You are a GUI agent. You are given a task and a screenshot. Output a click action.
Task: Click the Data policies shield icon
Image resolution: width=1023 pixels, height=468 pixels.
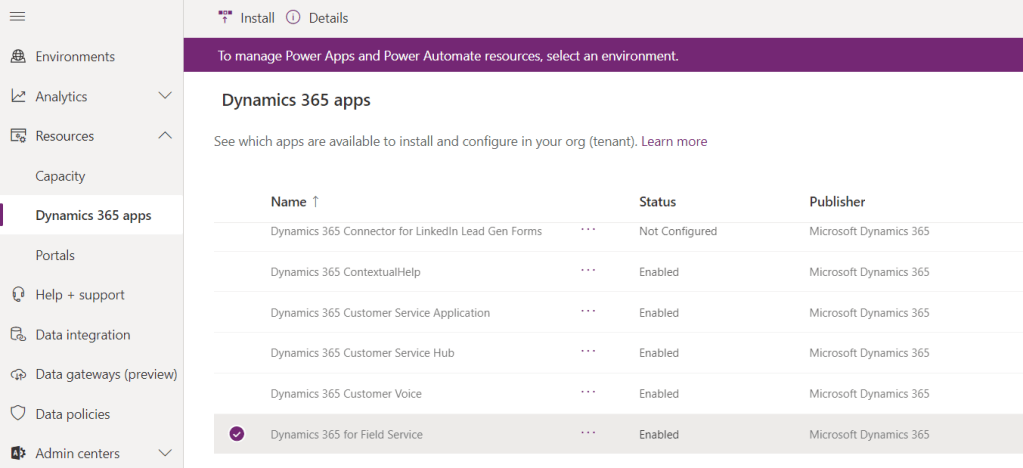[x=18, y=414]
